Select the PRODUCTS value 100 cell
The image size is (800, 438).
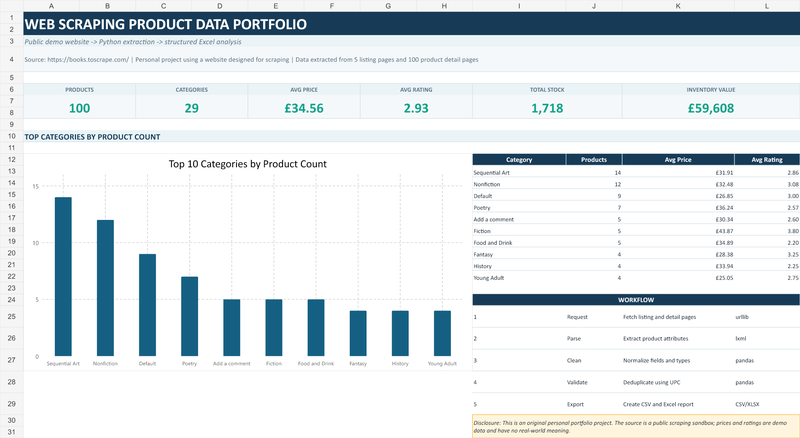click(x=79, y=108)
